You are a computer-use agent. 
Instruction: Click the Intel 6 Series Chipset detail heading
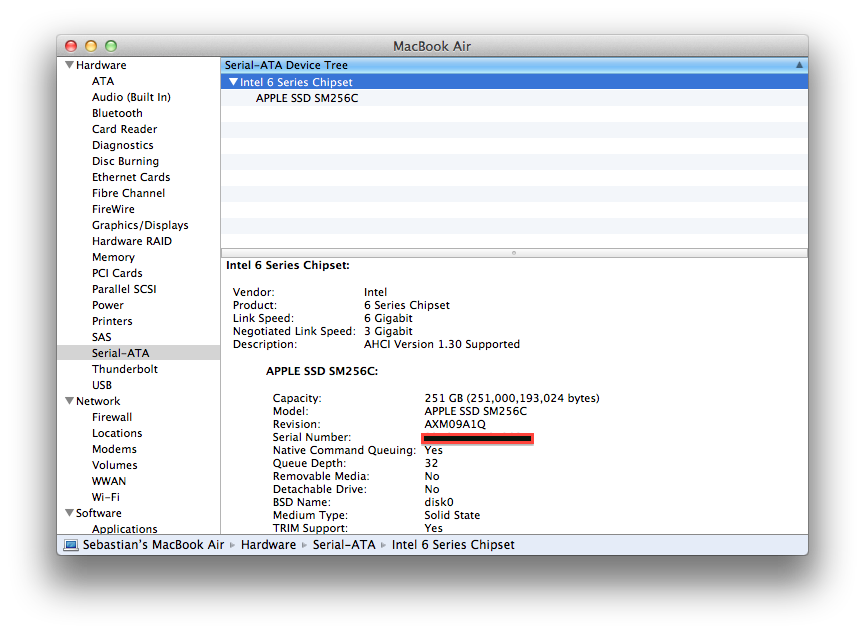tap(288, 265)
